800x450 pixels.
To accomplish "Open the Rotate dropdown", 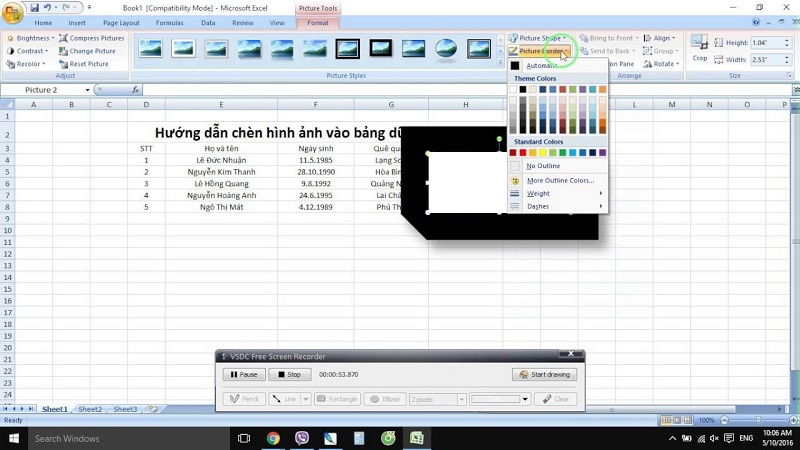I will [661, 64].
